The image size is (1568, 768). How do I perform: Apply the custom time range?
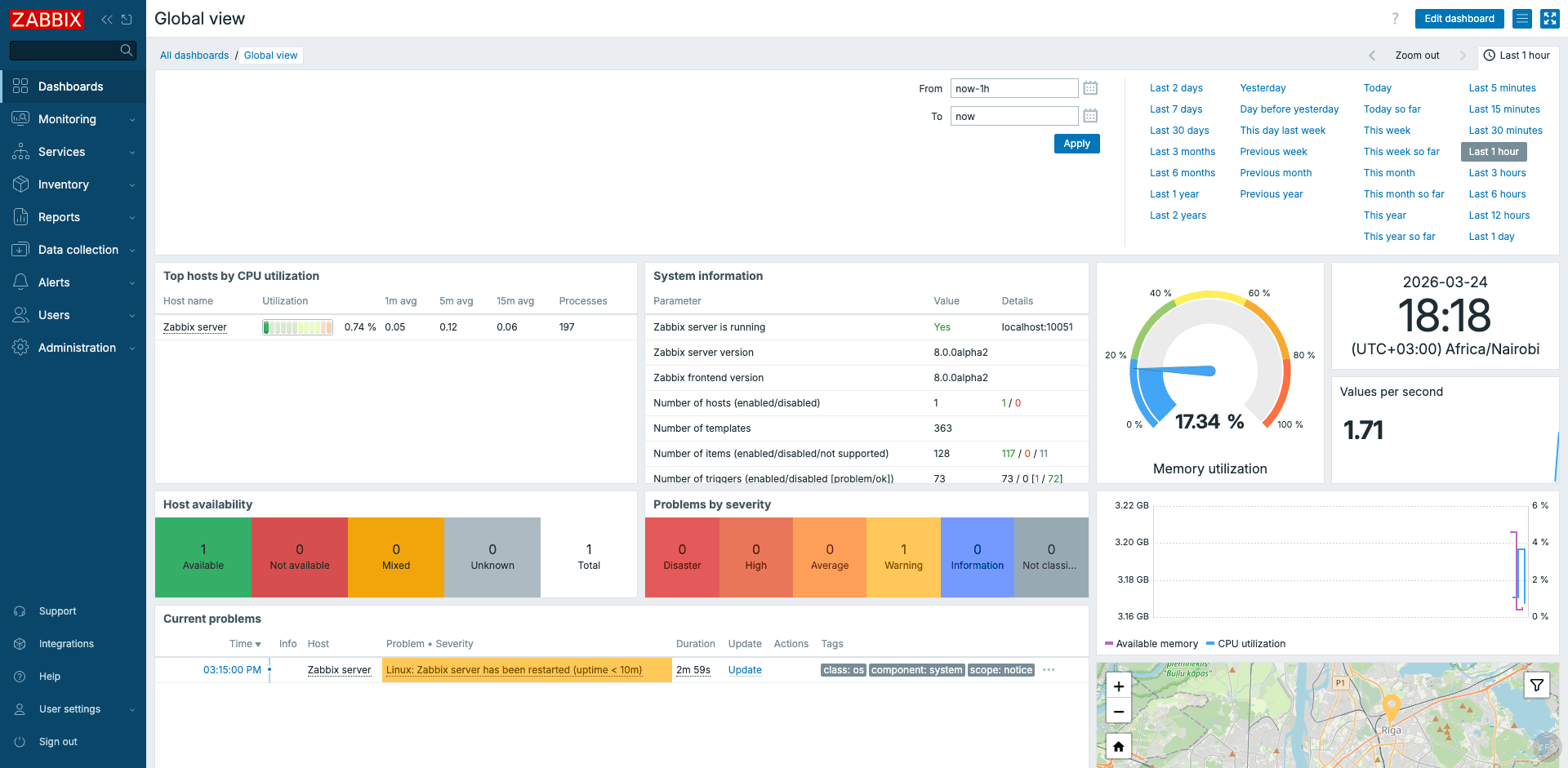point(1076,143)
